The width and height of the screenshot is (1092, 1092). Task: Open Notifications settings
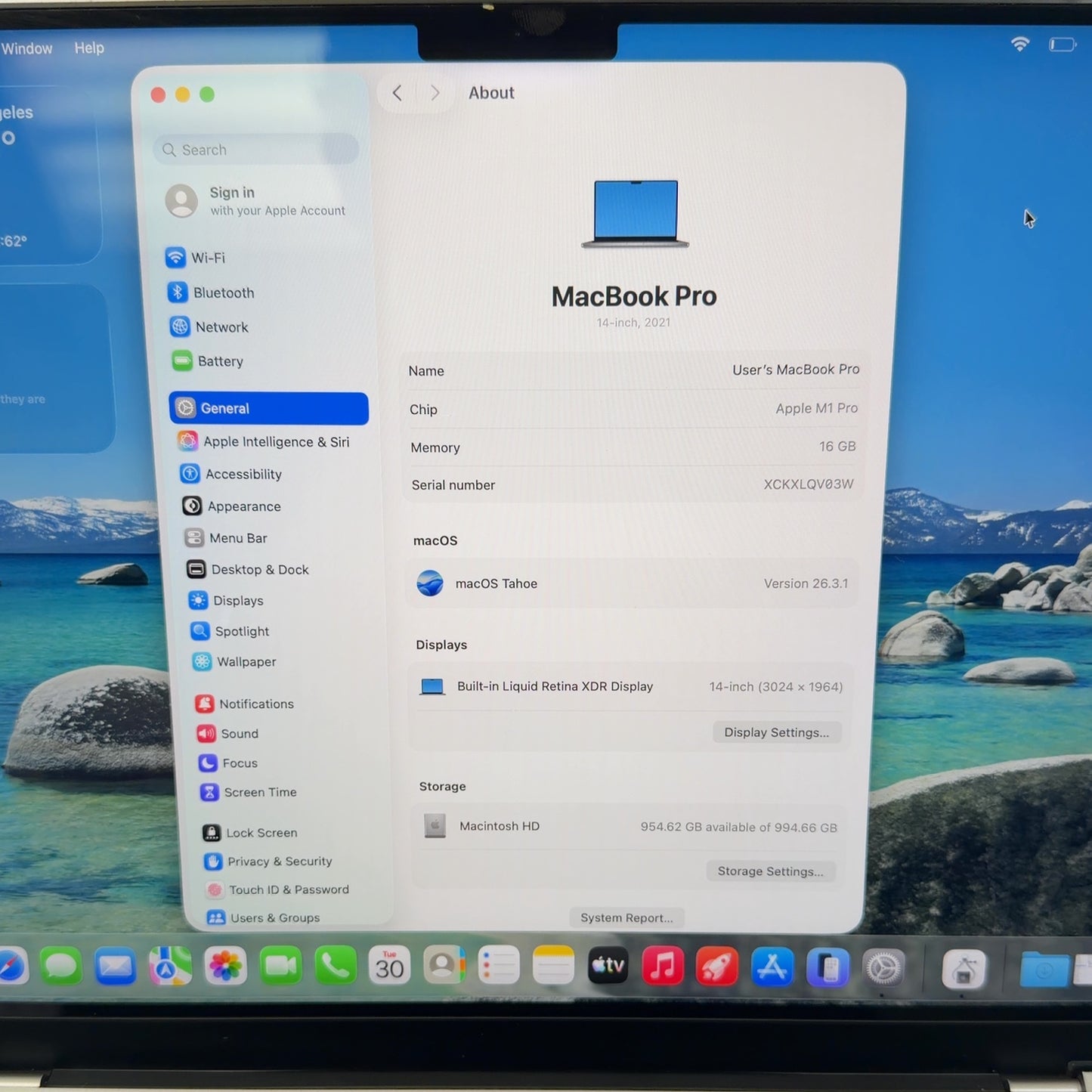point(245,704)
